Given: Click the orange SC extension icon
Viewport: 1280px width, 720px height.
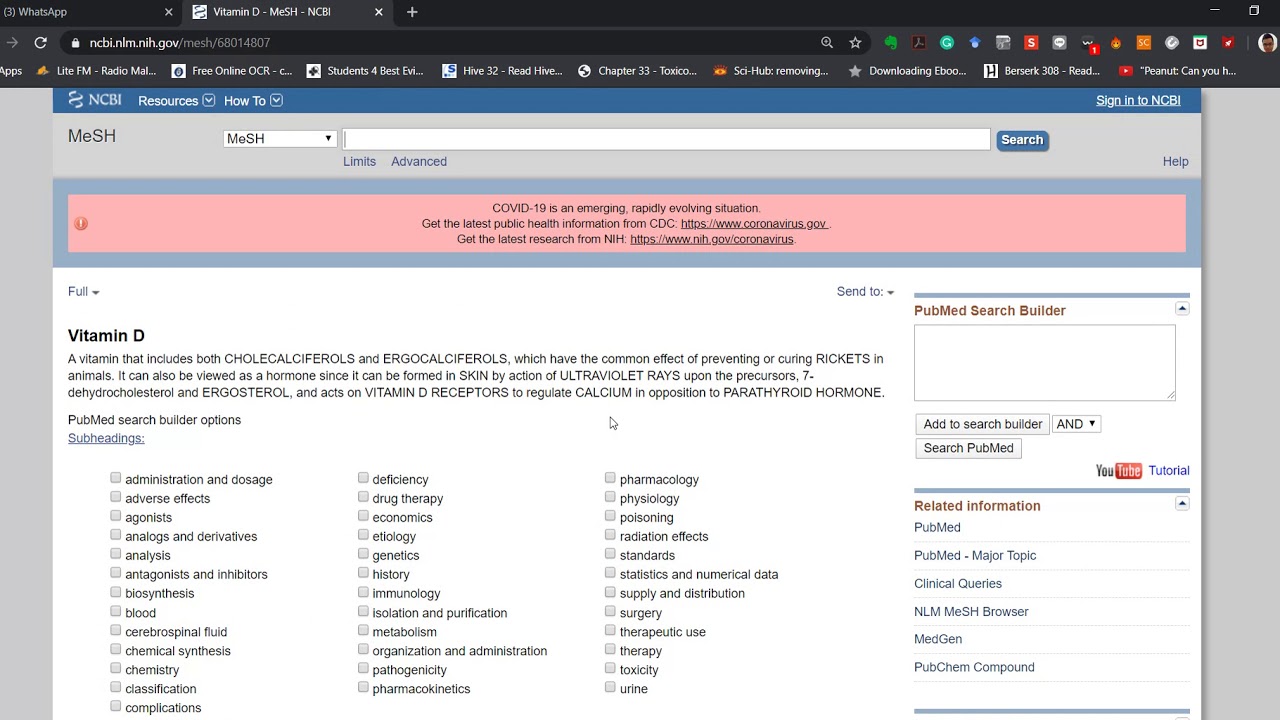Looking at the screenshot, I should pos(1144,43).
